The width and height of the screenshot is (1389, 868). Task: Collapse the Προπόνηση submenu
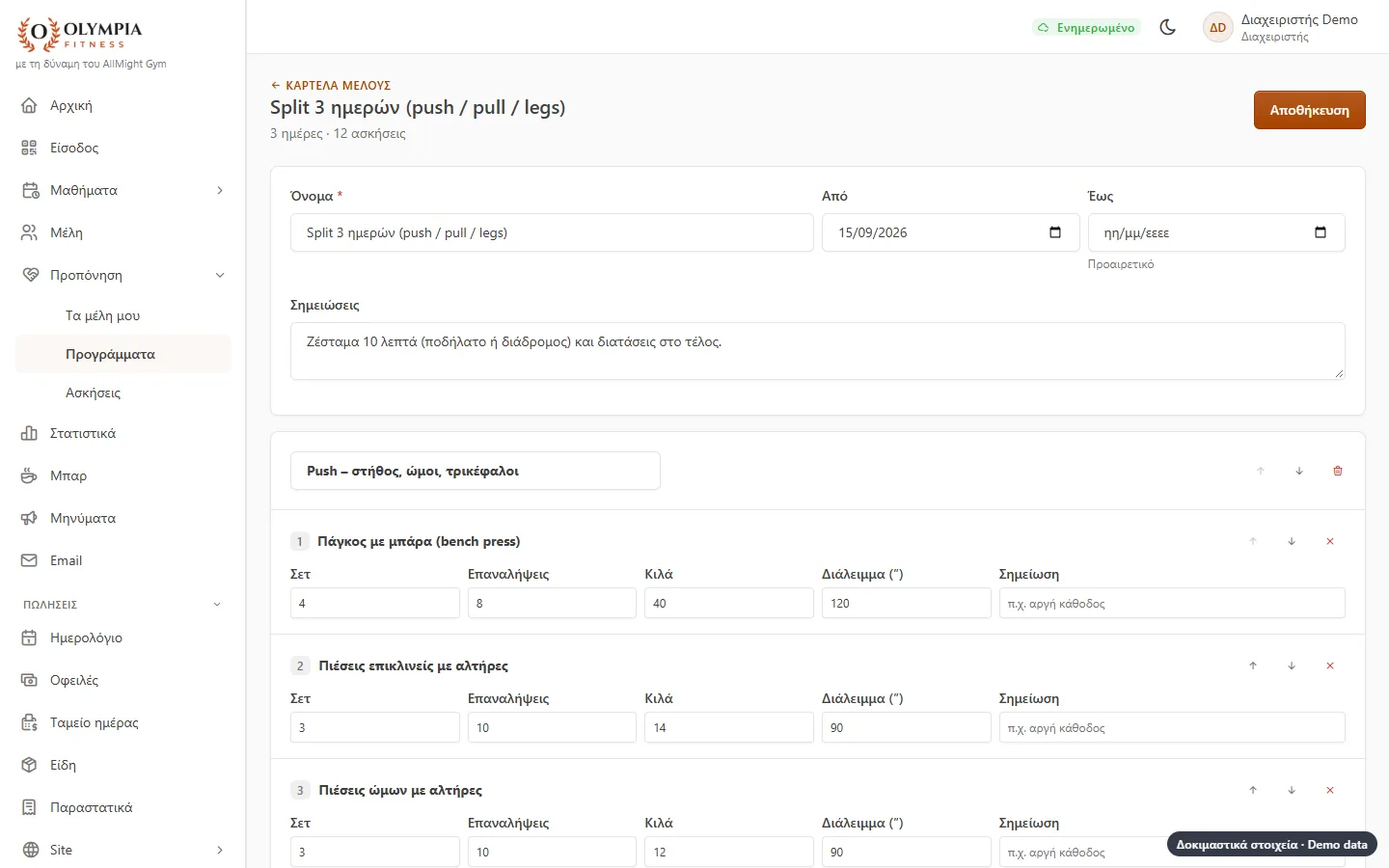(220, 275)
